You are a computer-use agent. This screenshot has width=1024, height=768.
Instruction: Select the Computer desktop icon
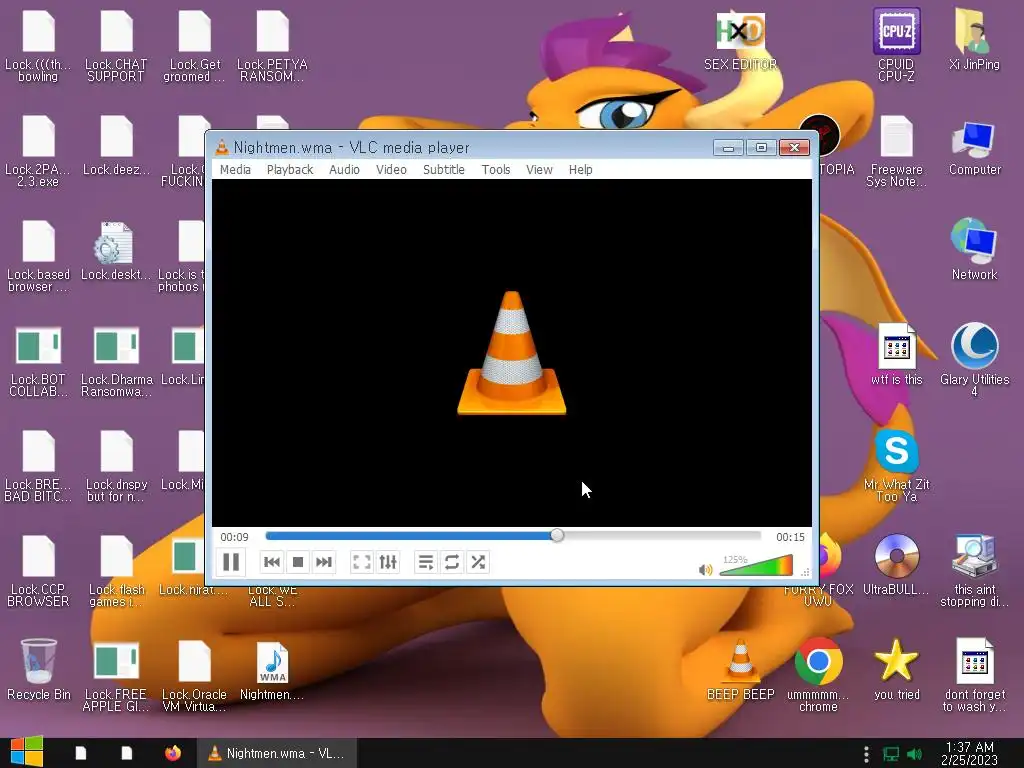[x=974, y=148]
